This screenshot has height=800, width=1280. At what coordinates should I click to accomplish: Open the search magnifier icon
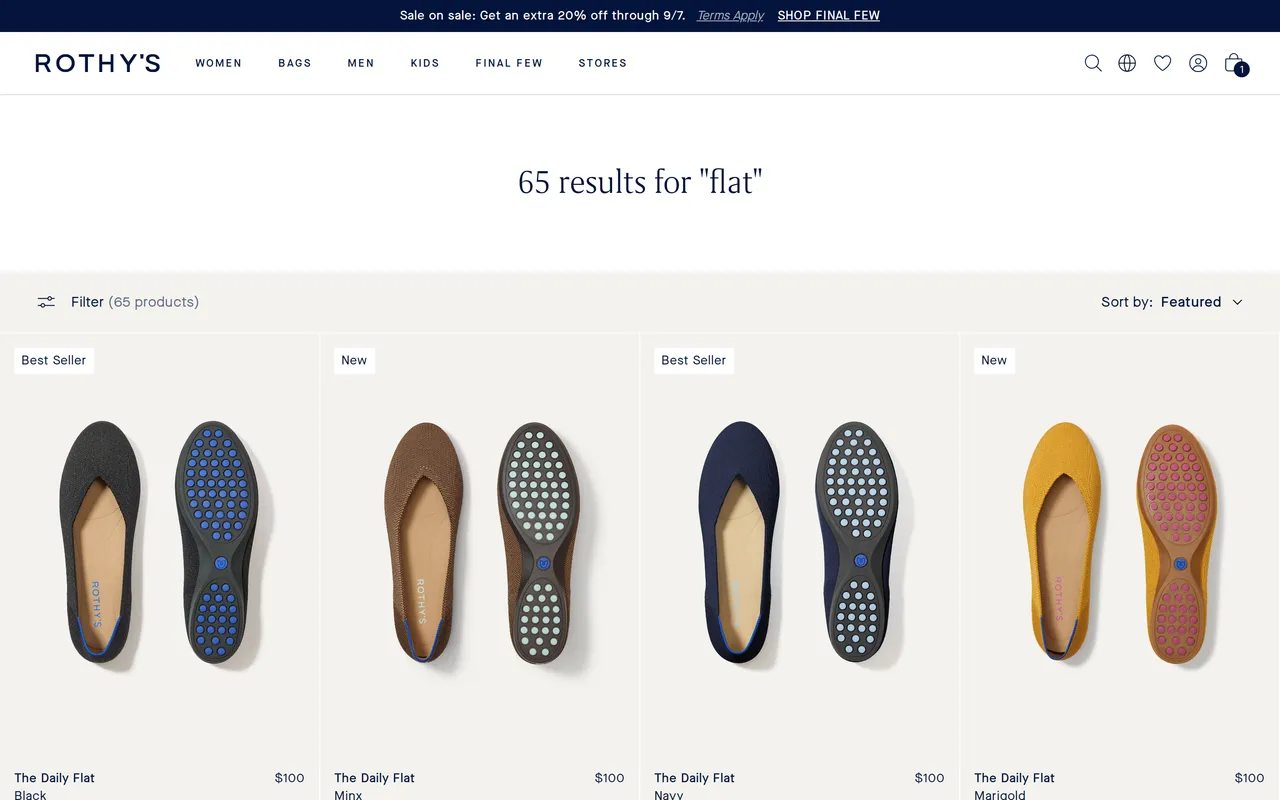(1093, 63)
